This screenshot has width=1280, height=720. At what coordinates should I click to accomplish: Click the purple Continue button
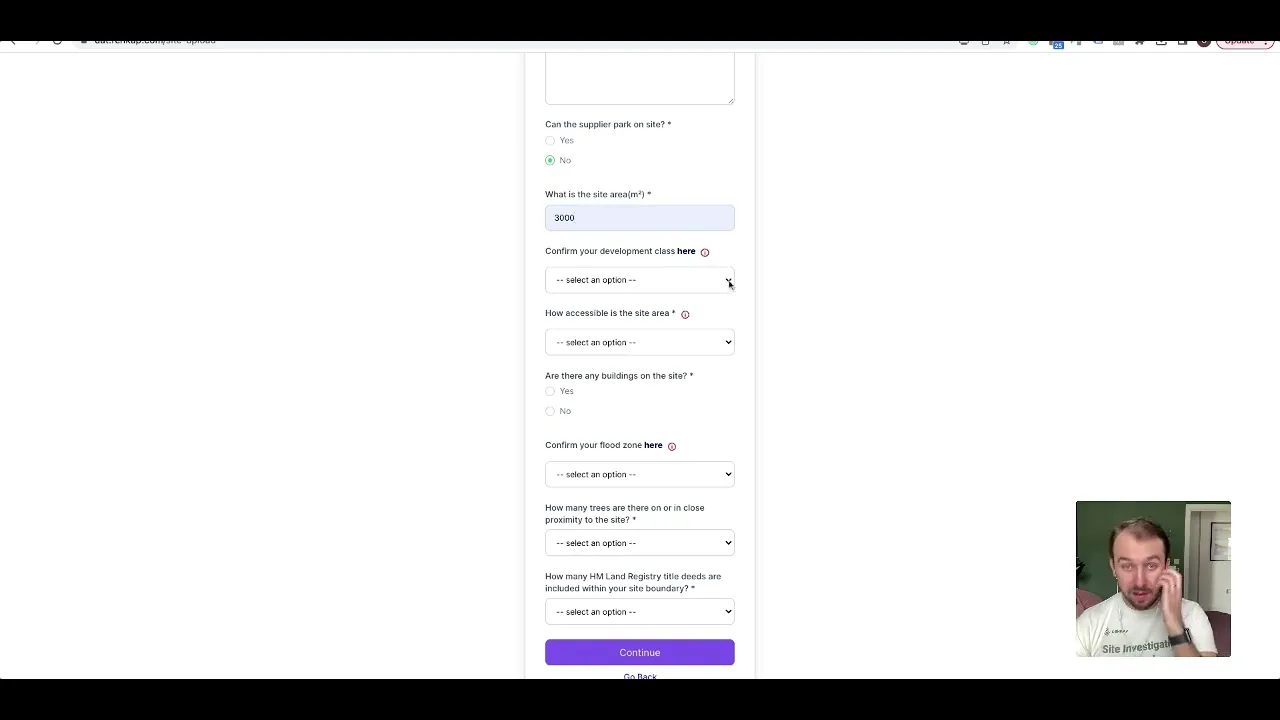tap(640, 653)
